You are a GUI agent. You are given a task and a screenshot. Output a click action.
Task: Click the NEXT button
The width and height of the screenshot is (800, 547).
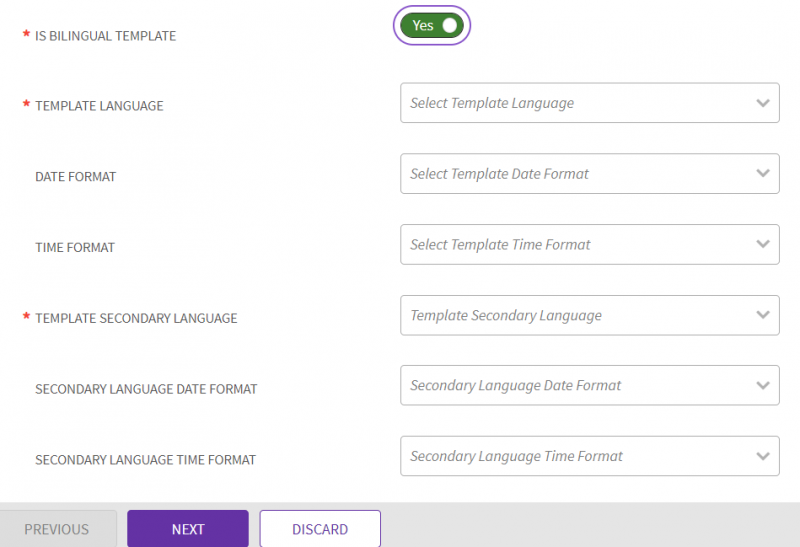(x=188, y=529)
